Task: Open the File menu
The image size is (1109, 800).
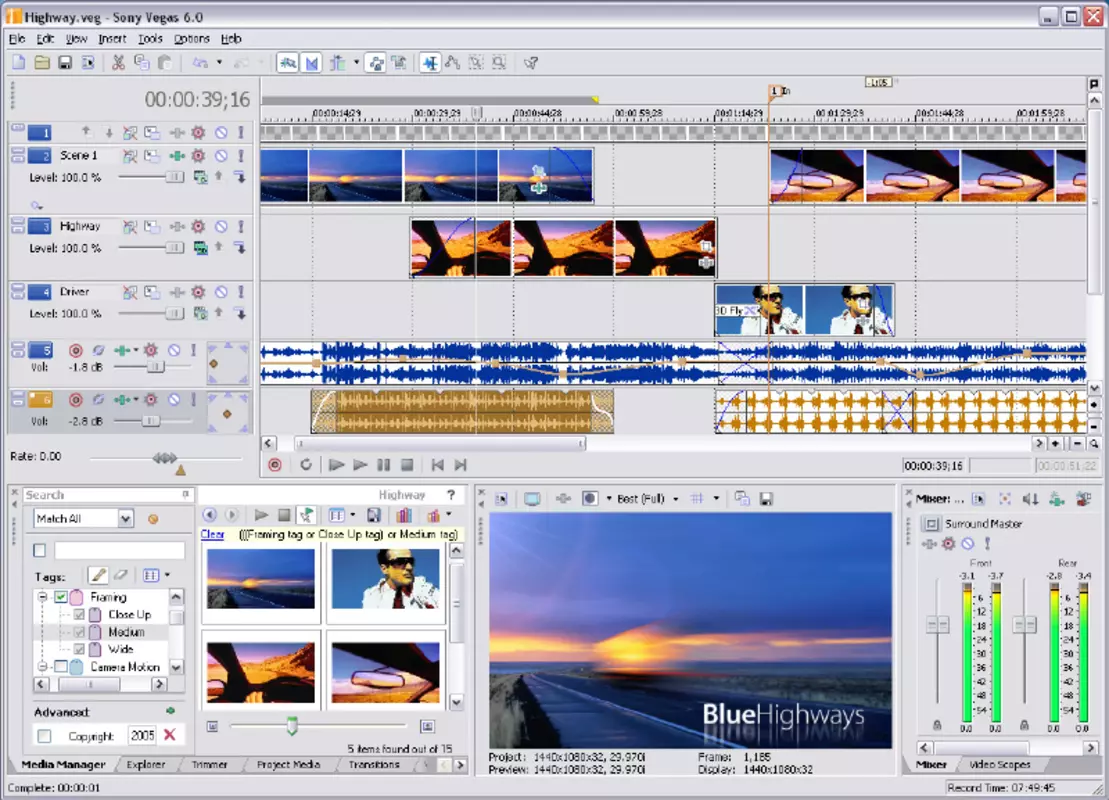Action: tap(17, 39)
